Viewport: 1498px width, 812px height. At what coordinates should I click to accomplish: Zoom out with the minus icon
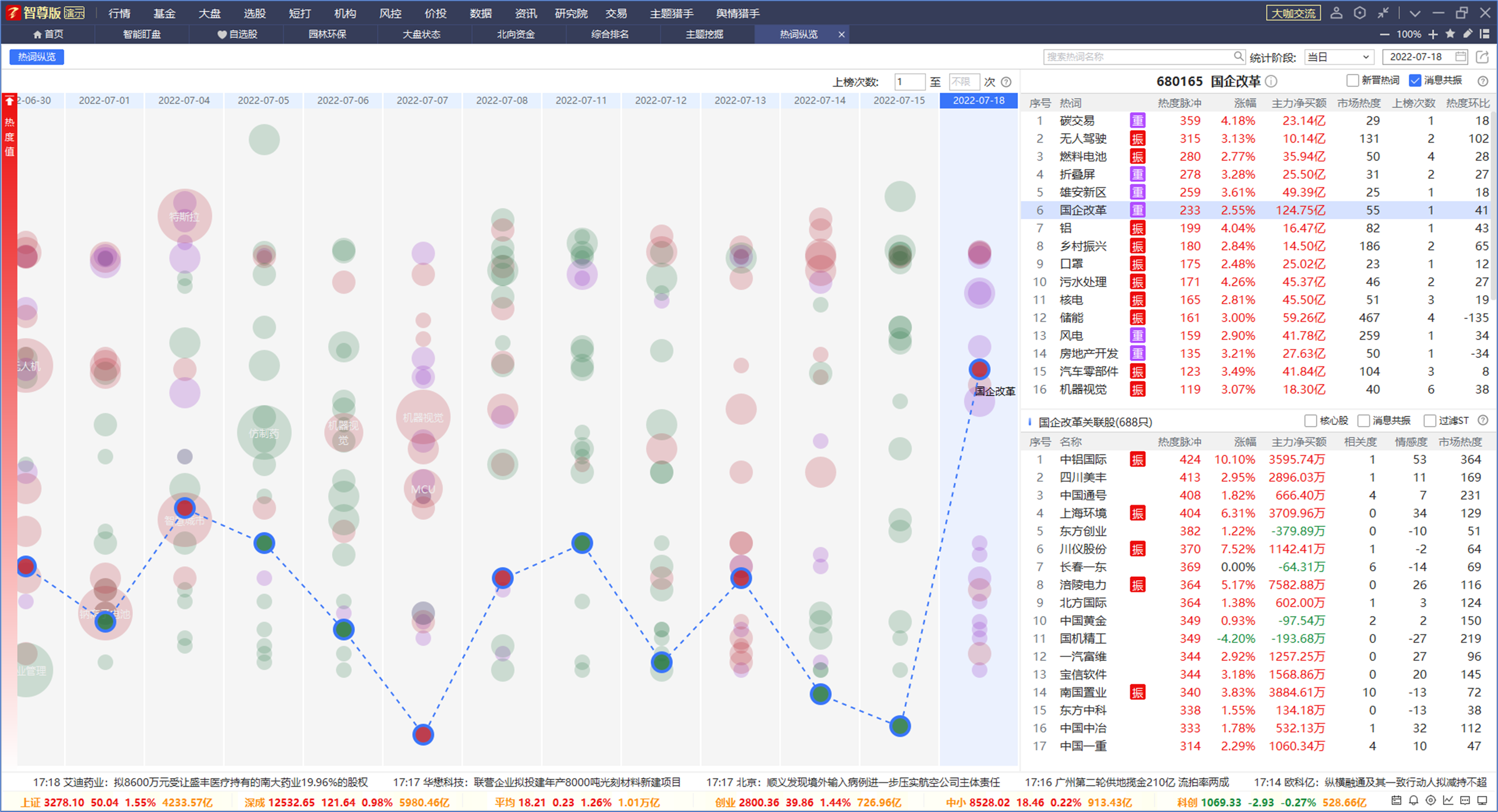[1385, 34]
